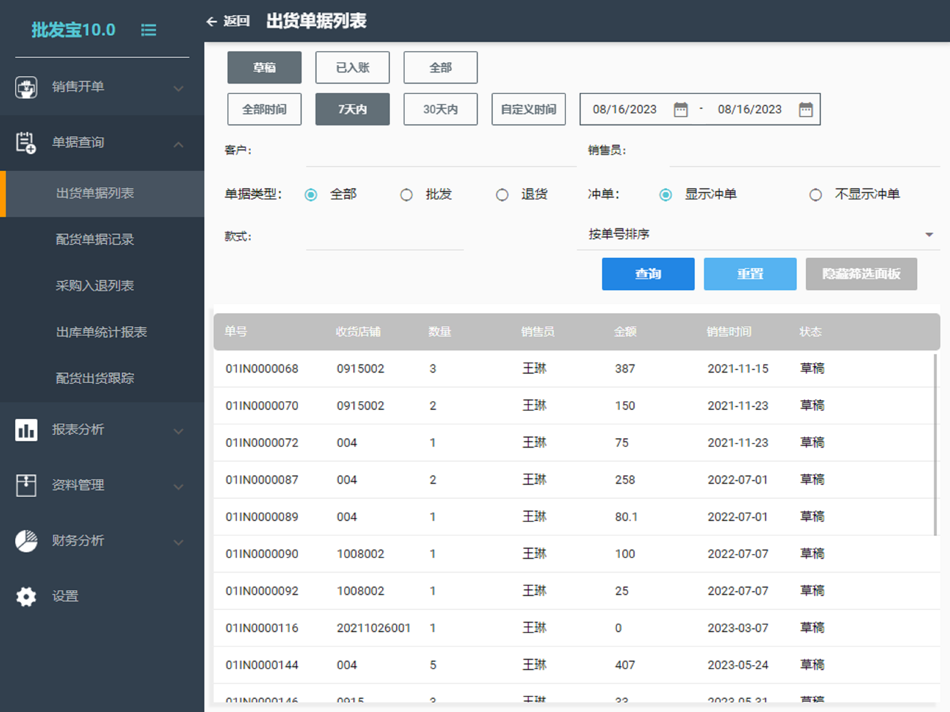Switch to 已入账 status filter

[x=353, y=67]
